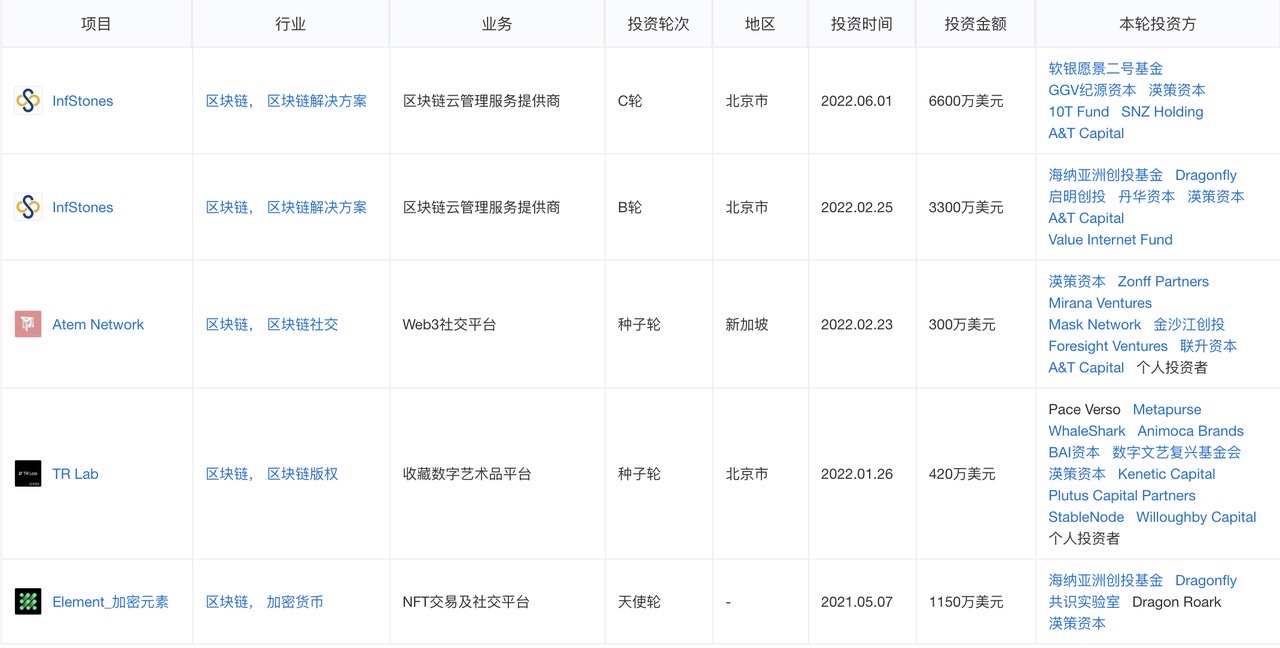This screenshot has height=648, width=1280.
Task: Select the Pace Verso investor text
Action: pos(1084,410)
